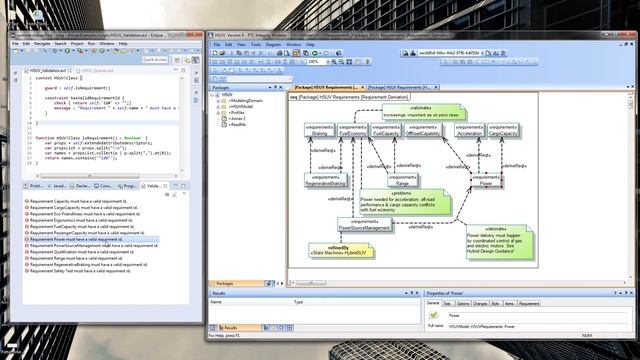Maximize the Eclipse editor area
Screen dimensions: 640x360
(183, 70)
